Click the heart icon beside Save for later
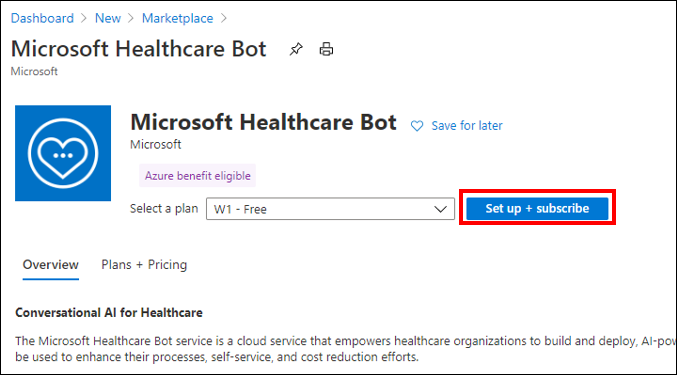The image size is (677, 375). point(417,126)
